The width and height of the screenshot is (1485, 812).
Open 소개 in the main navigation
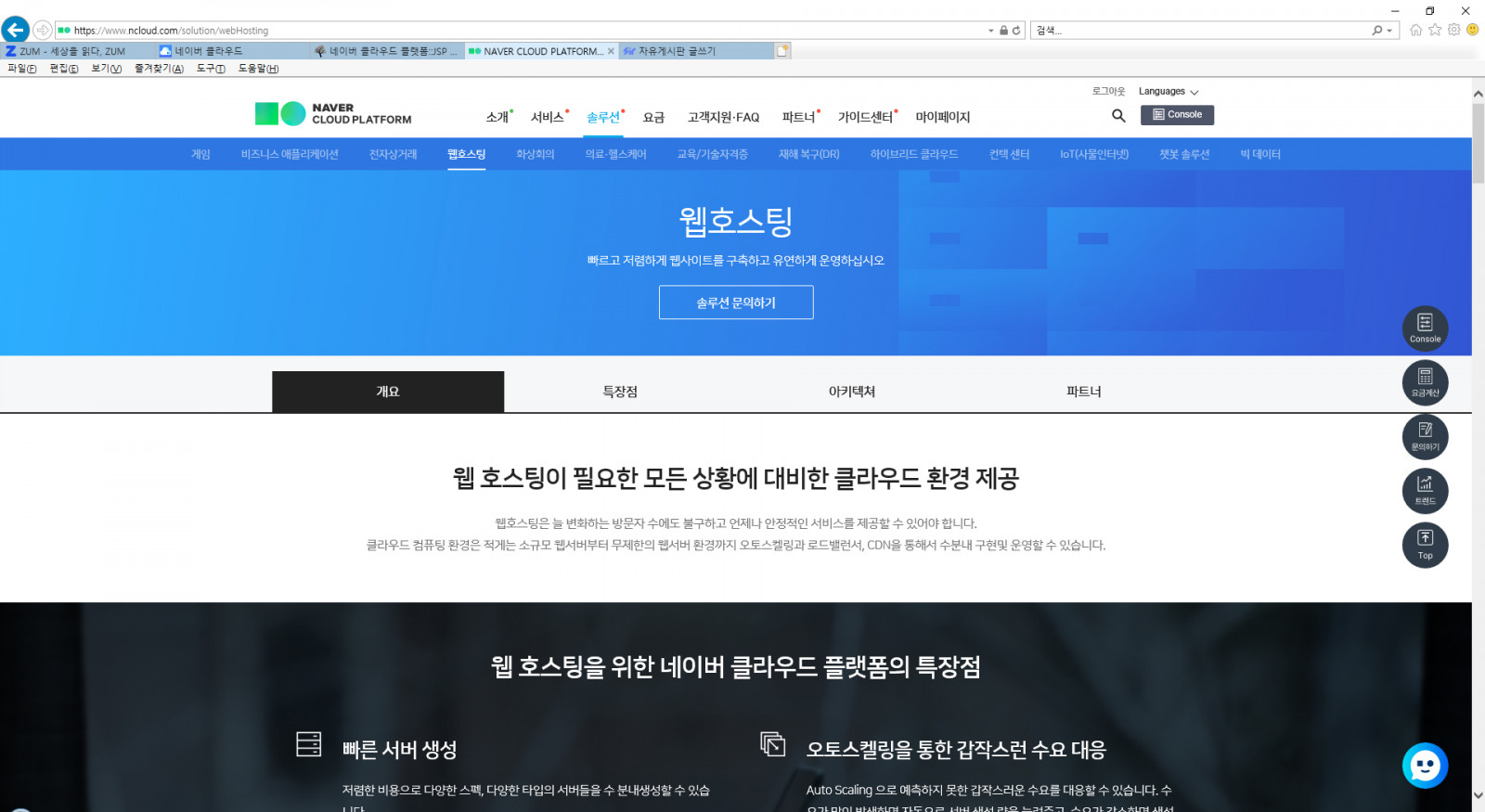click(x=497, y=117)
